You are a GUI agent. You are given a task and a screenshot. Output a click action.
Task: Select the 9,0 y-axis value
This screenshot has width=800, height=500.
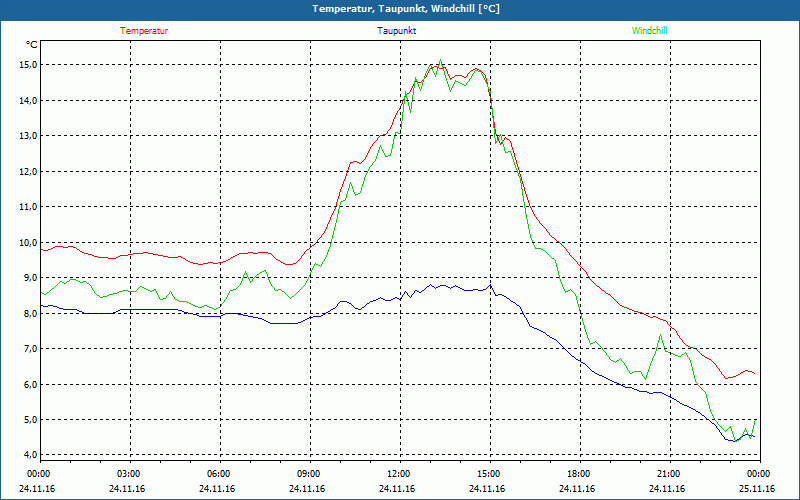[31, 278]
